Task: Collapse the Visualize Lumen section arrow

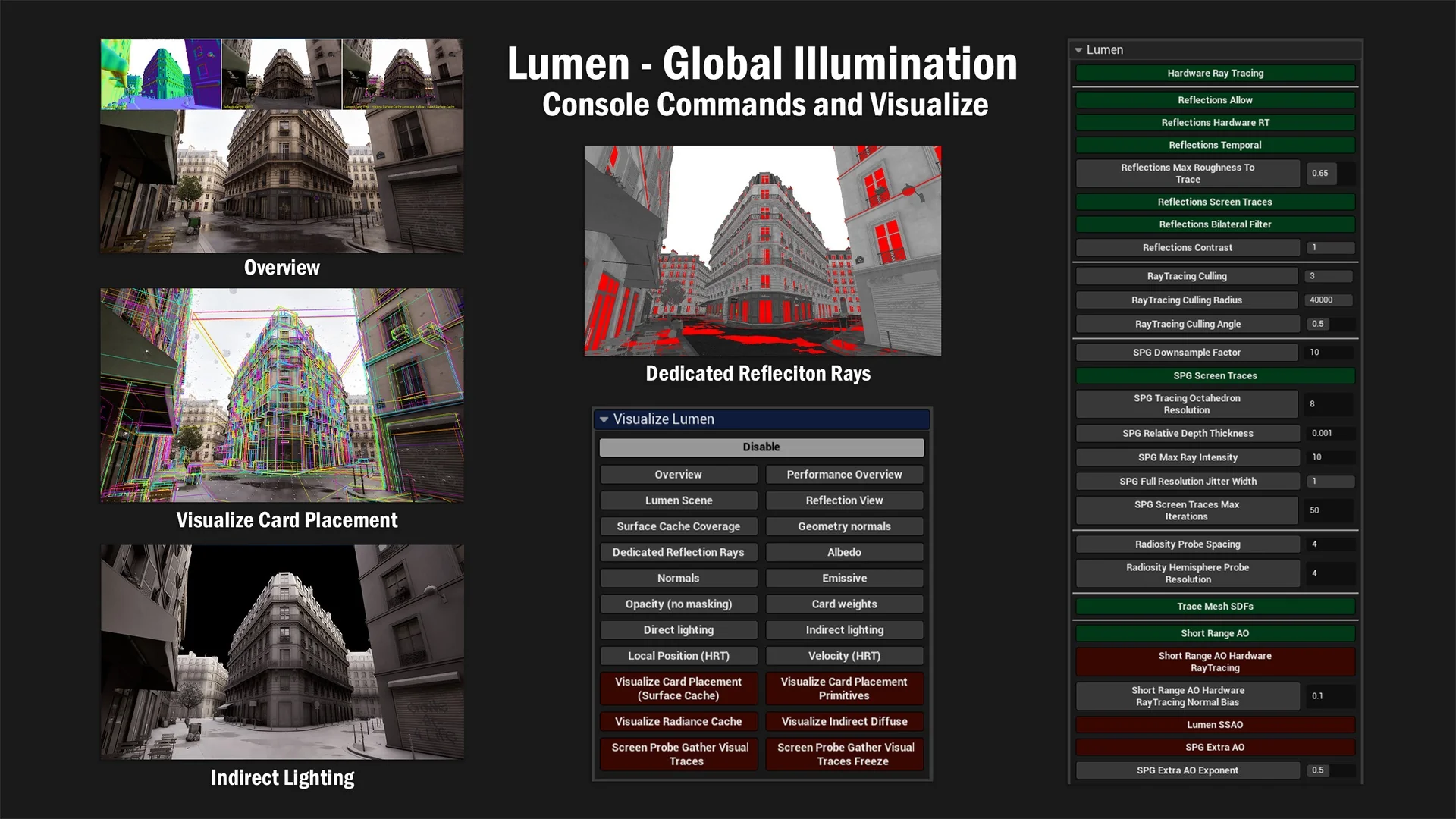Action: 604,419
